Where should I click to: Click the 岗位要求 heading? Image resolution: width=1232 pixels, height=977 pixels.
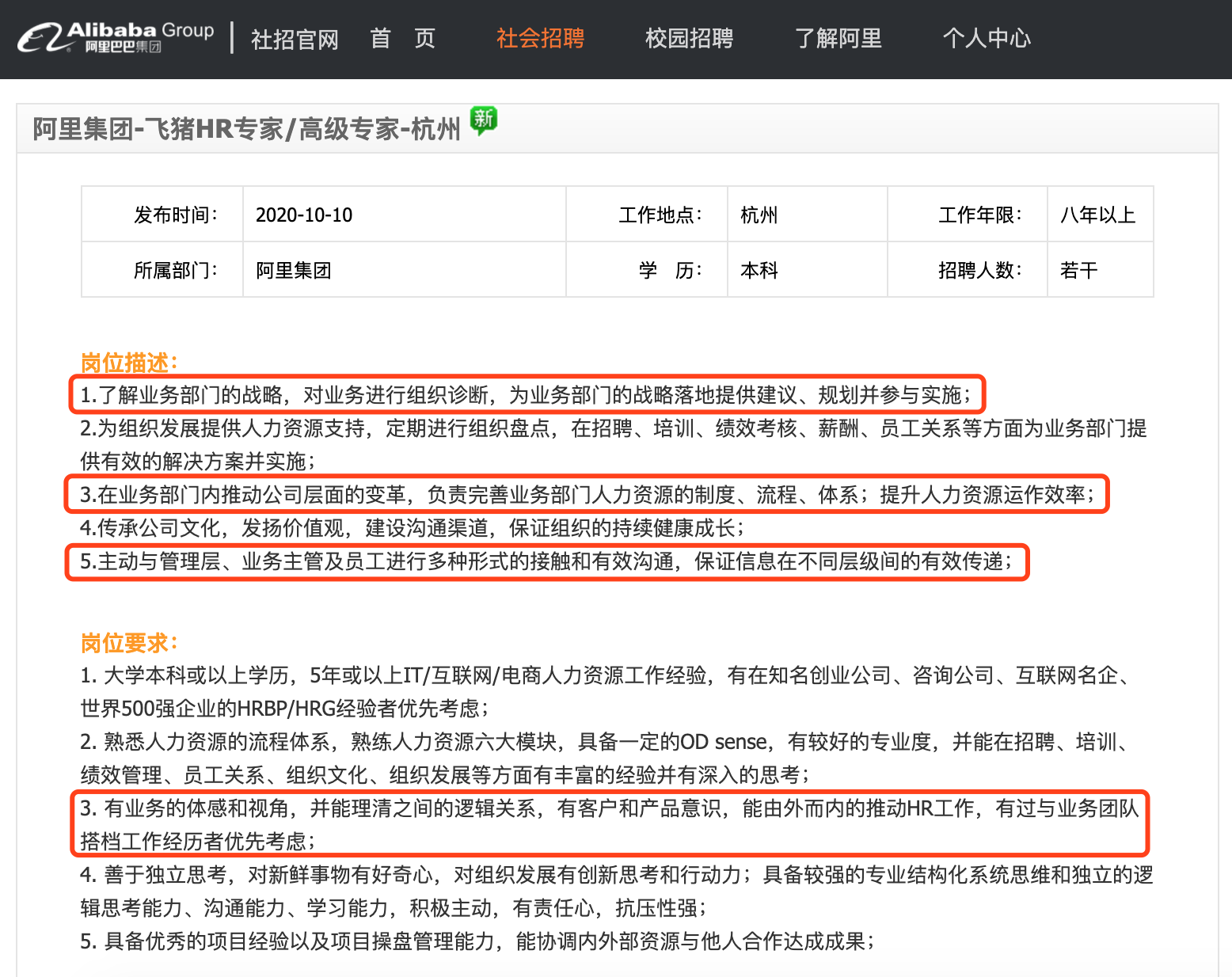[x=130, y=642]
